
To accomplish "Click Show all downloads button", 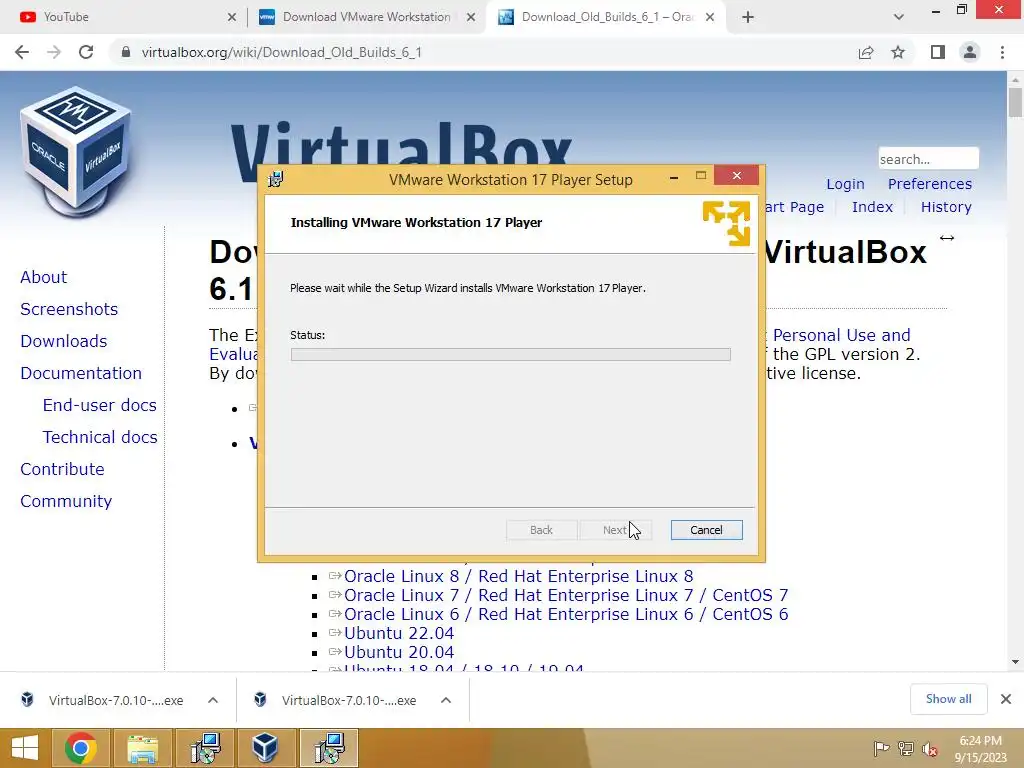I will click(948, 699).
